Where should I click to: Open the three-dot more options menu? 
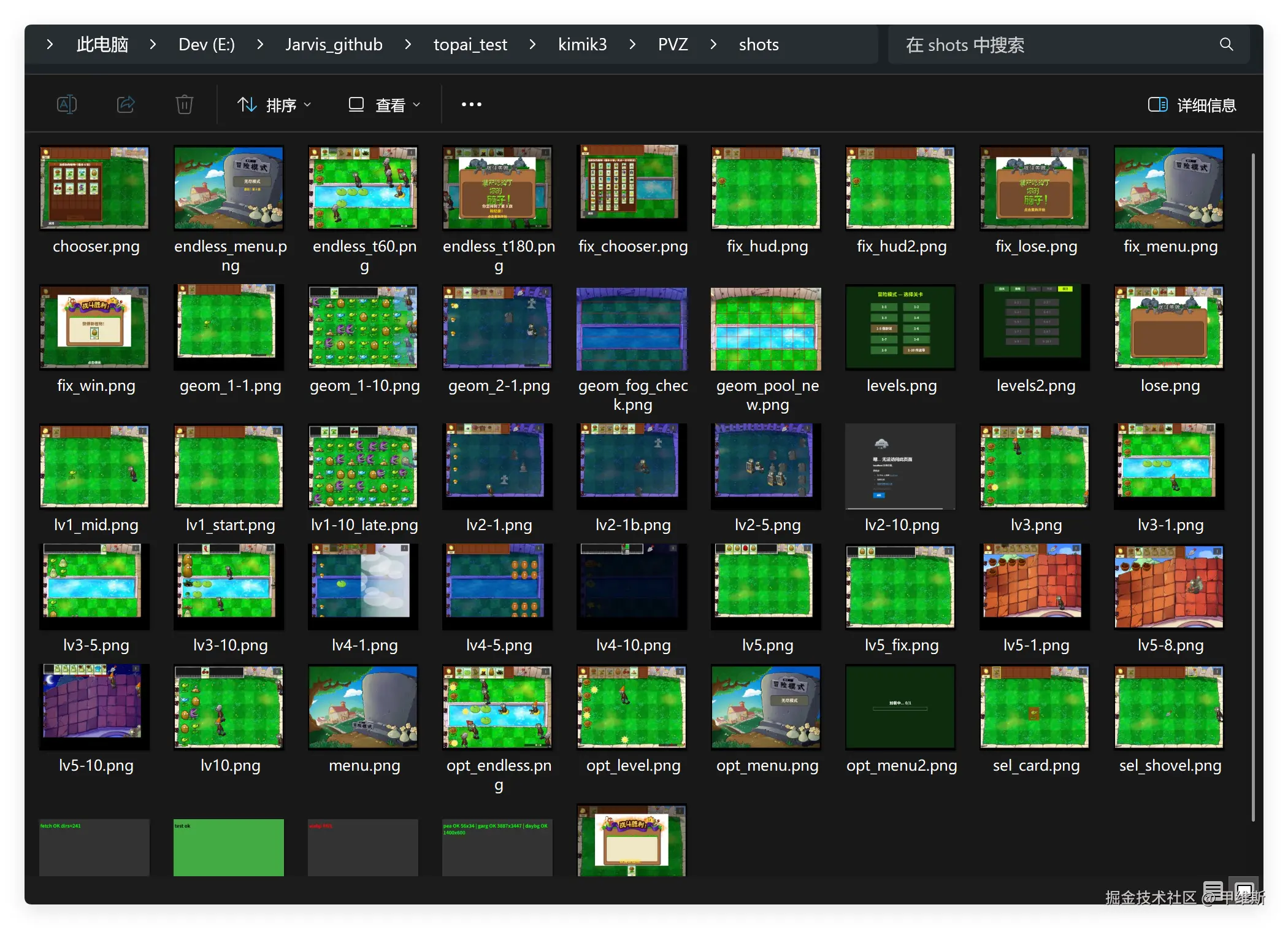click(x=472, y=104)
